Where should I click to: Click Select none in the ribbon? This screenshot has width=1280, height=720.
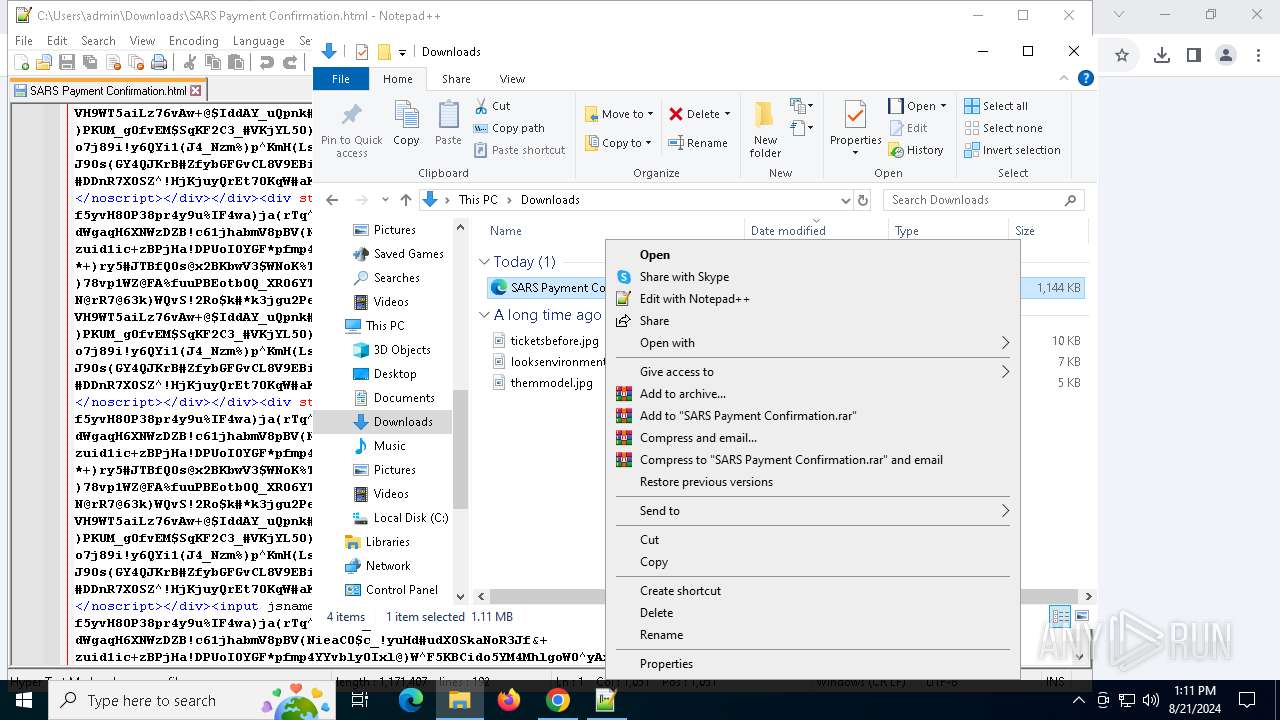(1003, 128)
